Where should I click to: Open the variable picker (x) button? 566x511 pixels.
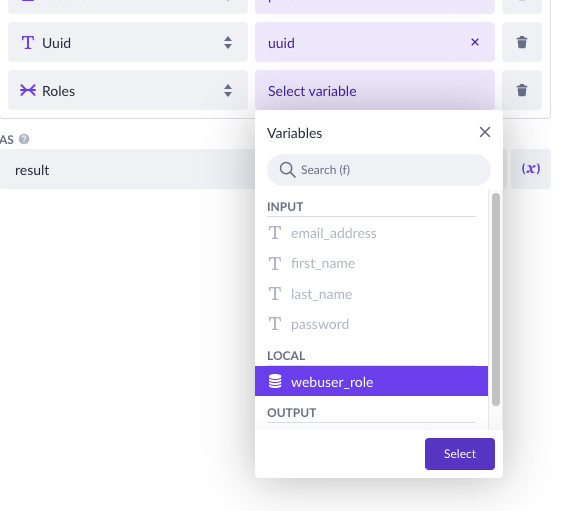[x=531, y=169]
